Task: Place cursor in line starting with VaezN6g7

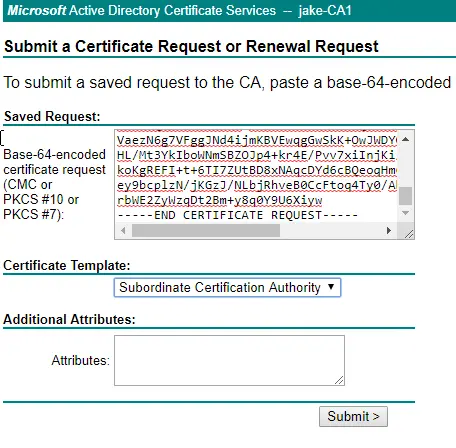Action: pos(256,140)
